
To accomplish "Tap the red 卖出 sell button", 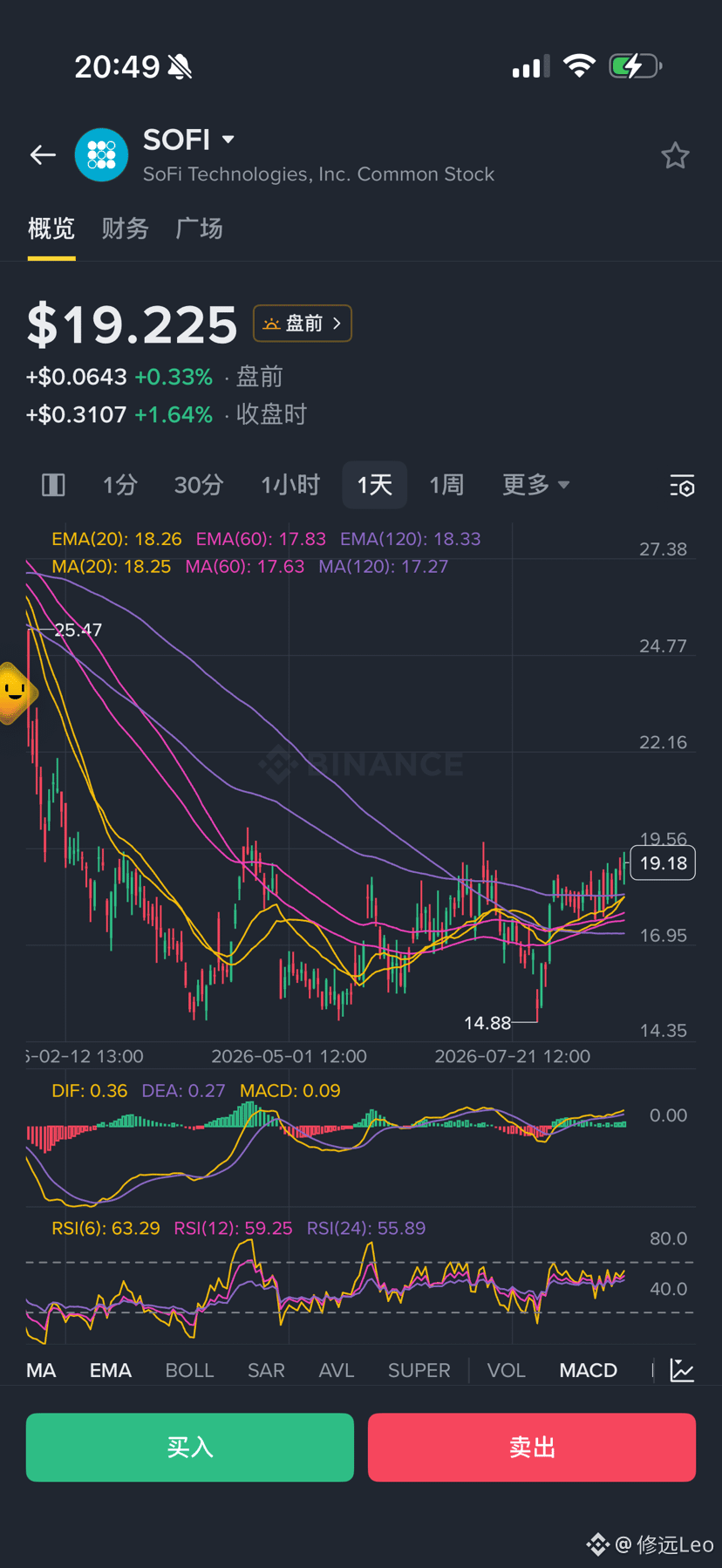I will pos(532,1448).
